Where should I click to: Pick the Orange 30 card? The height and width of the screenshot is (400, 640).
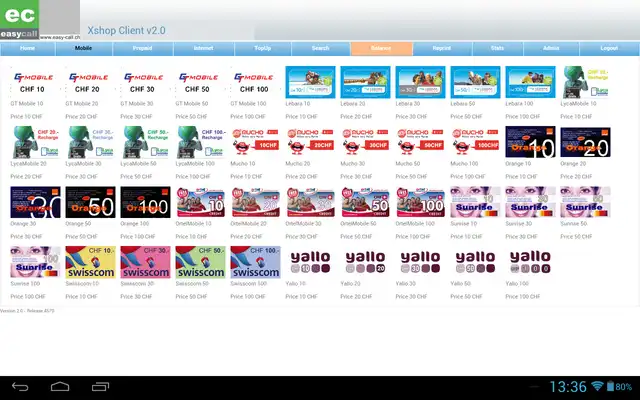35,202
